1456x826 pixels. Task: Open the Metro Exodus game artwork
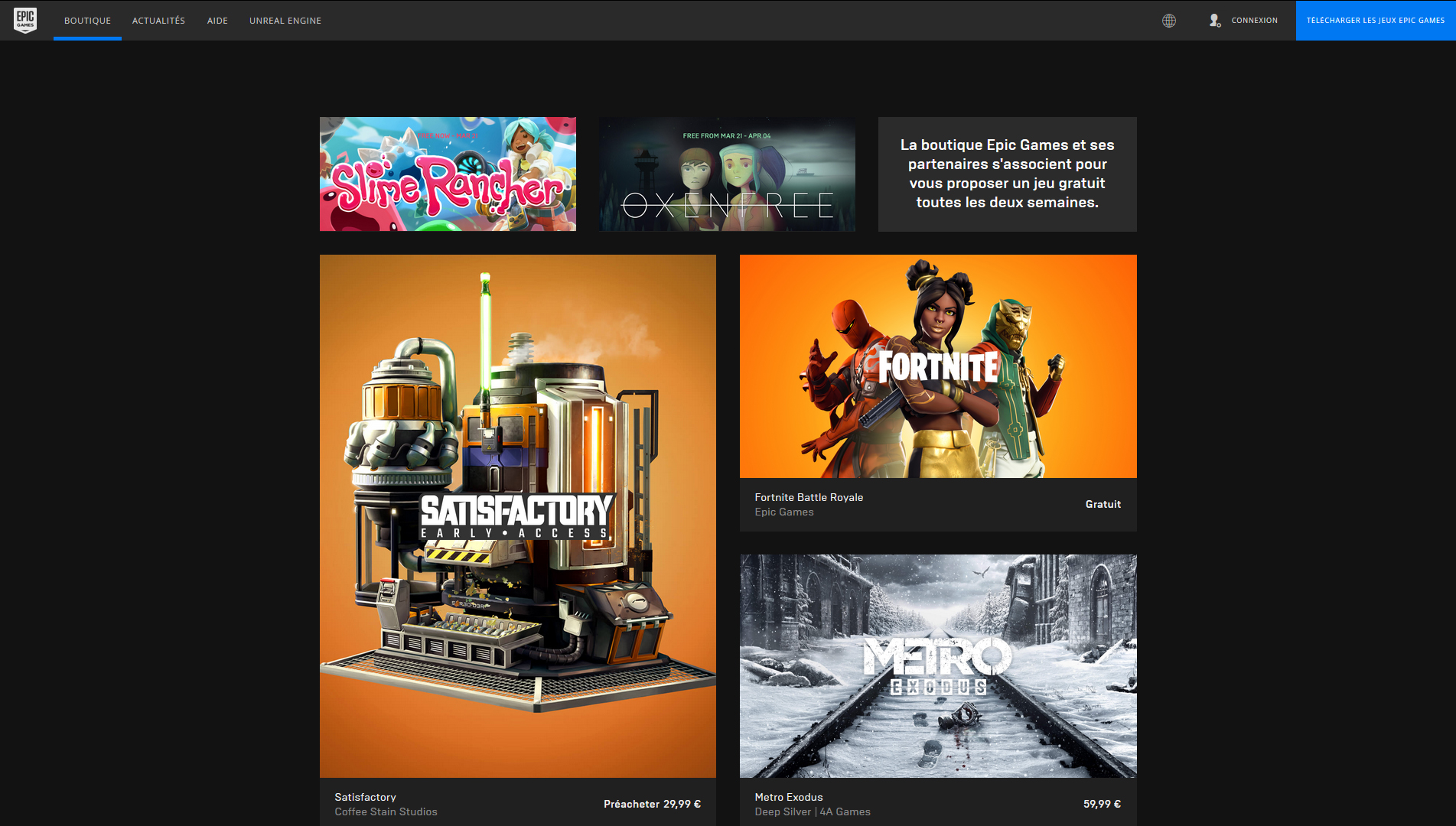coord(938,666)
